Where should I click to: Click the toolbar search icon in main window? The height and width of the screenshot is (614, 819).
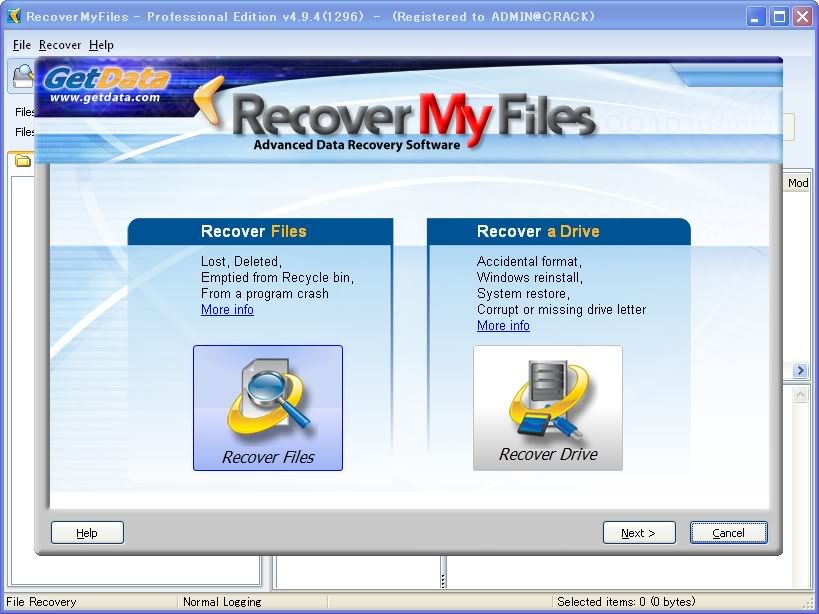click(22, 76)
